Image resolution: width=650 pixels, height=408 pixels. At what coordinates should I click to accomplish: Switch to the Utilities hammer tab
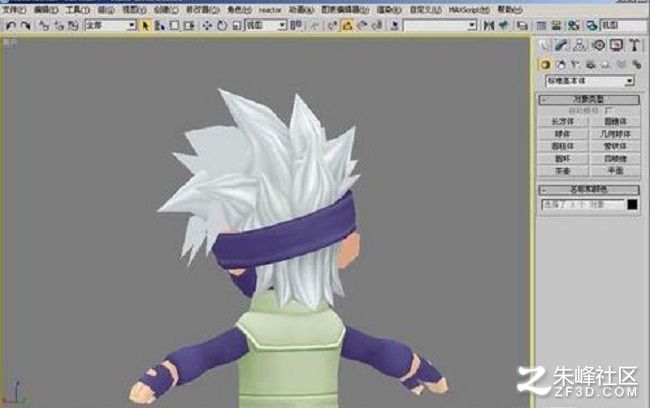634,45
